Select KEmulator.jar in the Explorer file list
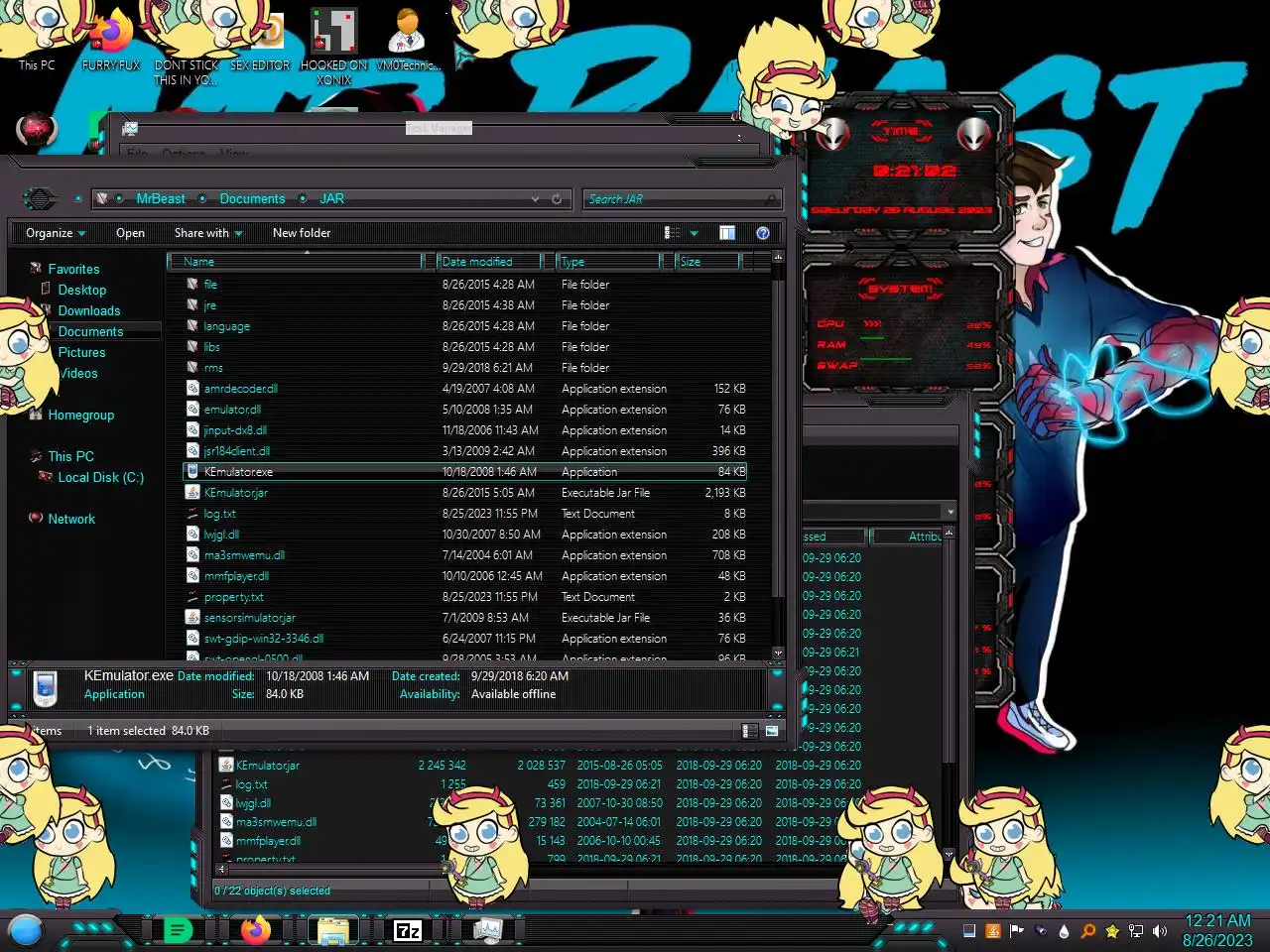This screenshot has height=952, width=1270. pos(466,493)
